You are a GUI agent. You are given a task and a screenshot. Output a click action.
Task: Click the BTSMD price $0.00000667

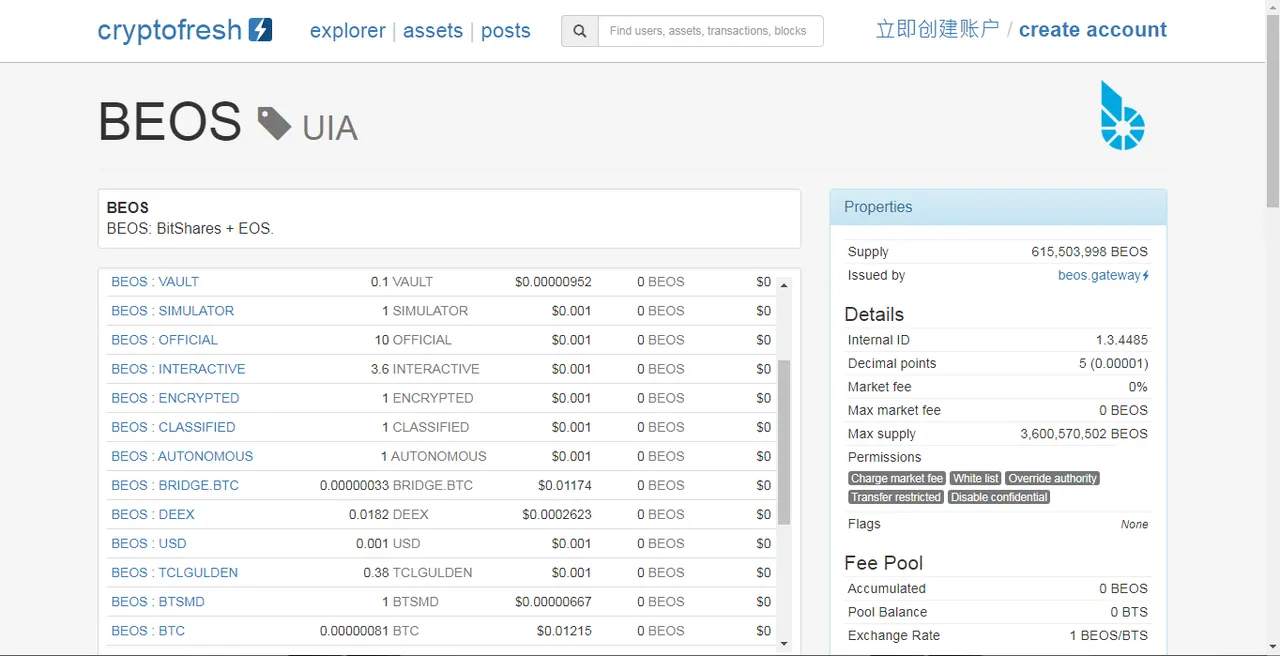pos(553,601)
